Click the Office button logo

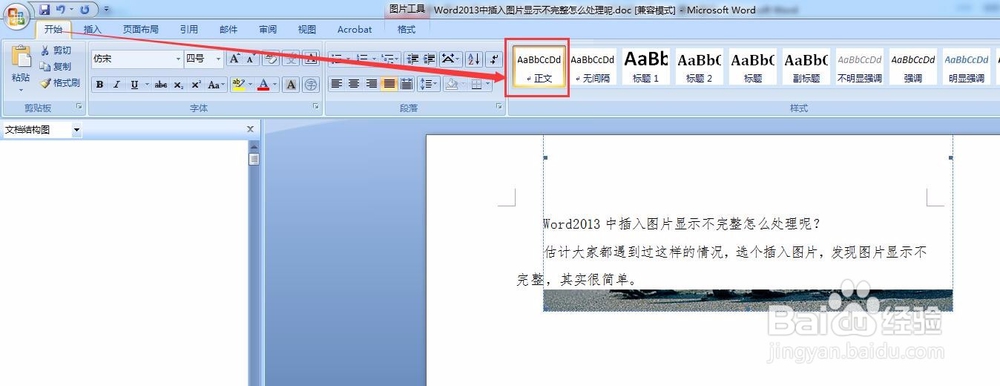[17, 16]
